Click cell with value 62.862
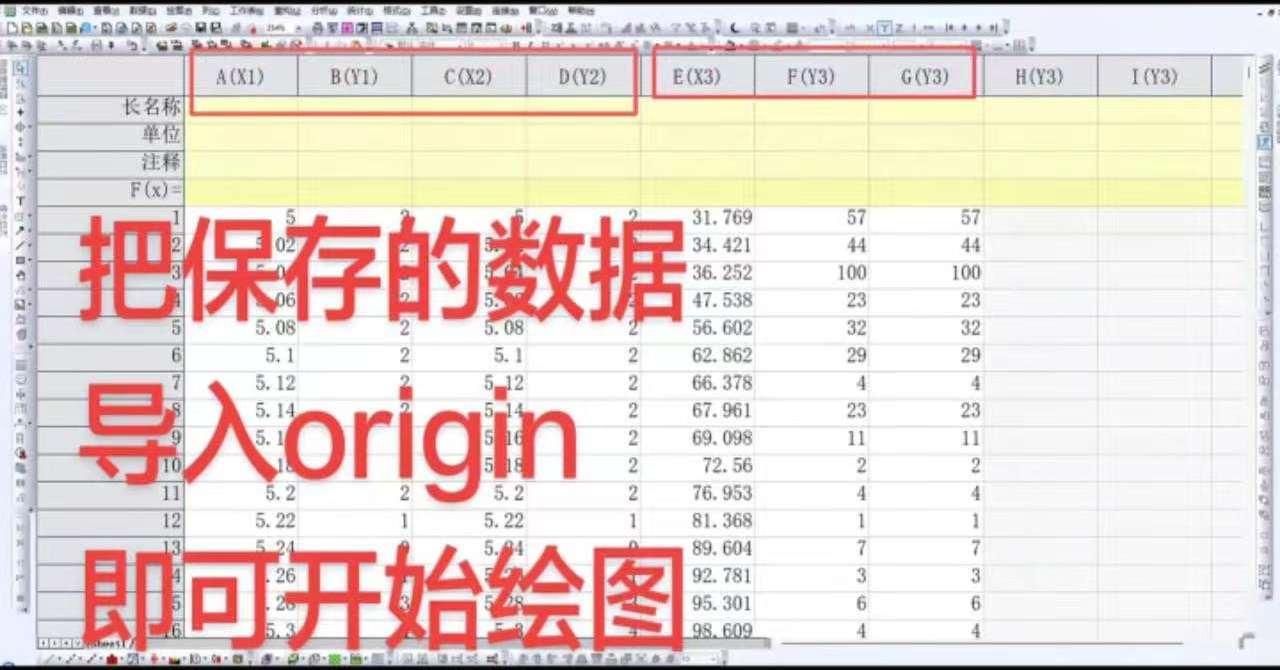Screen dimensions: 1280x670 [x=697, y=355]
